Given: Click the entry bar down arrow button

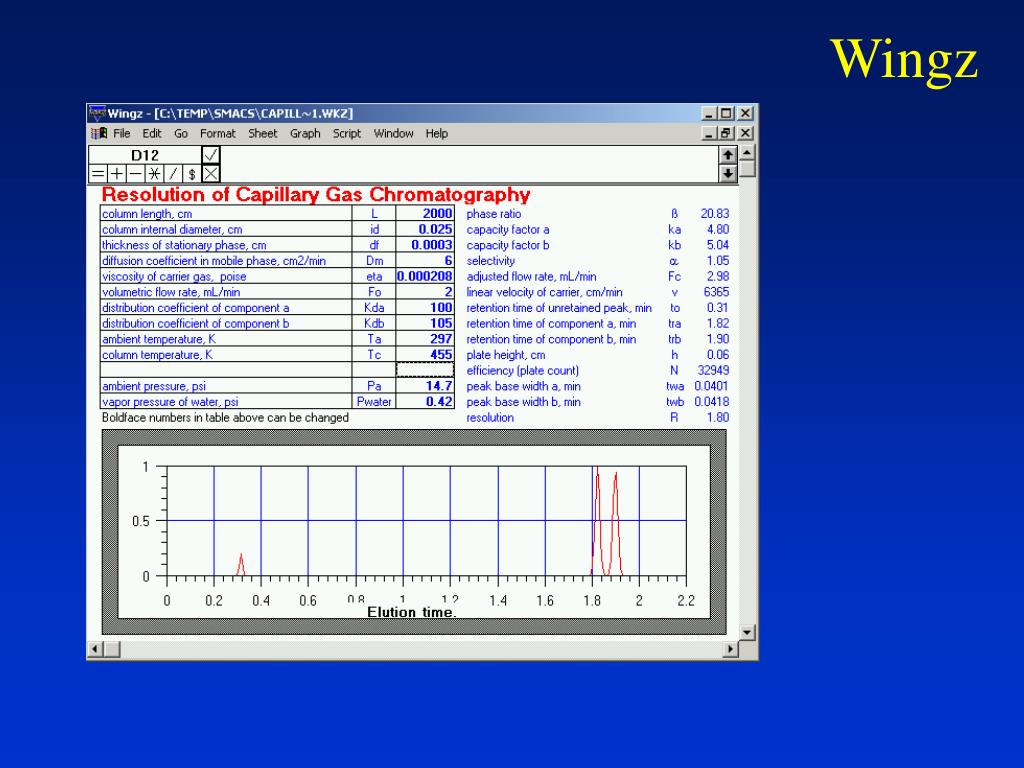Looking at the screenshot, I should (x=728, y=174).
